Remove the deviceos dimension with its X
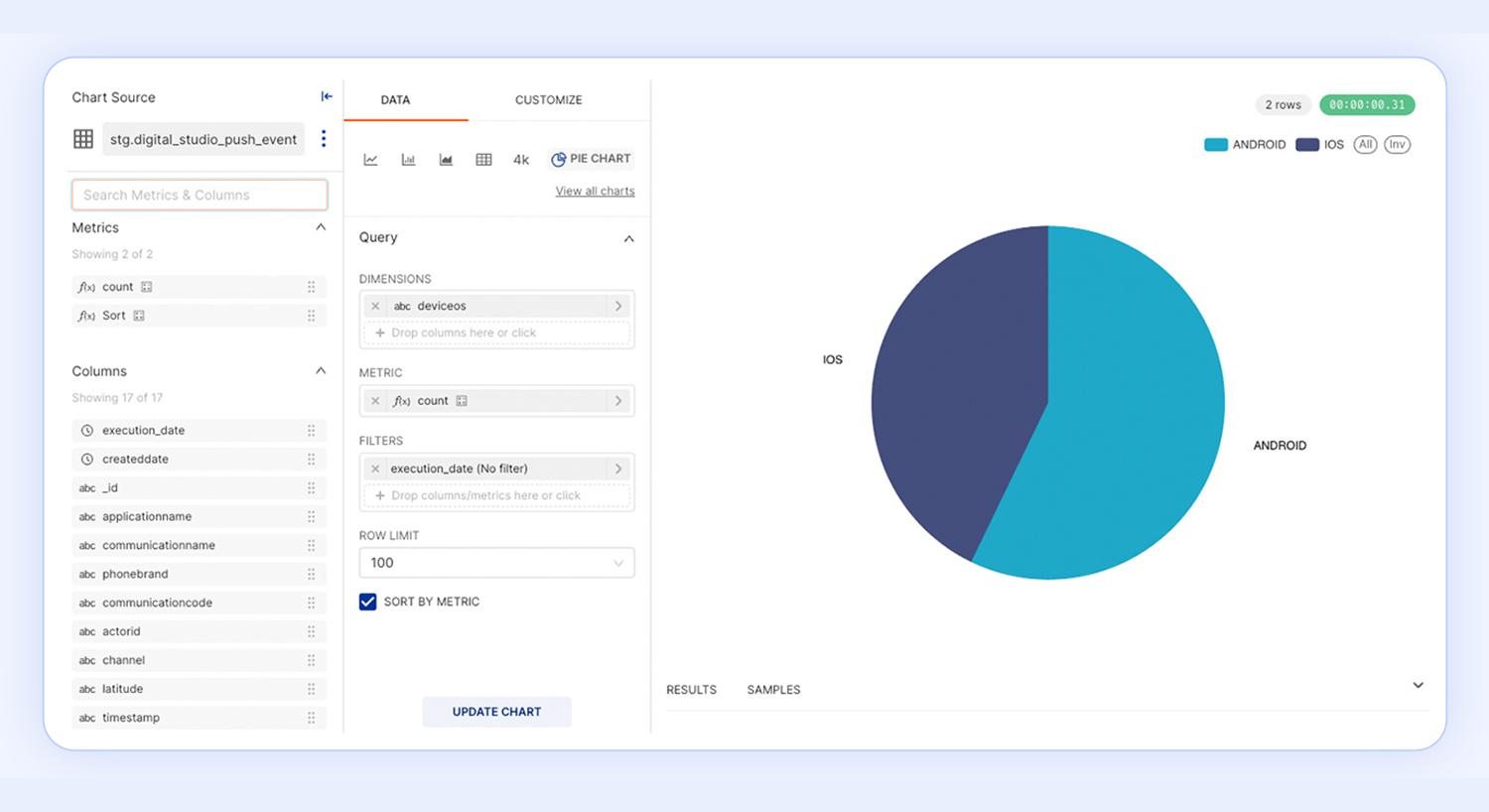 (375, 306)
